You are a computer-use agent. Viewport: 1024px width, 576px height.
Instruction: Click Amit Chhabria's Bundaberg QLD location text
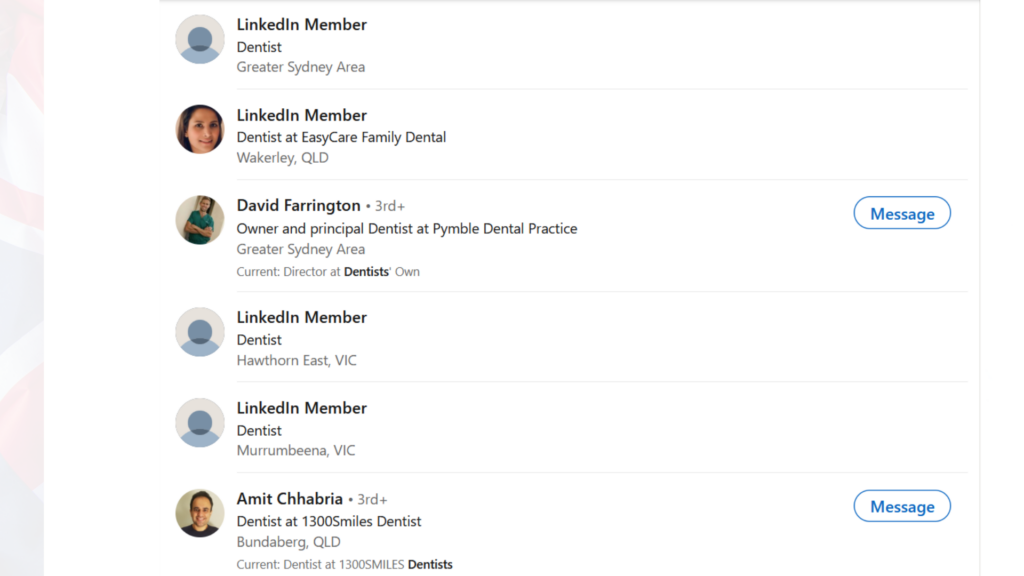pyautogui.click(x=289, y=541)
